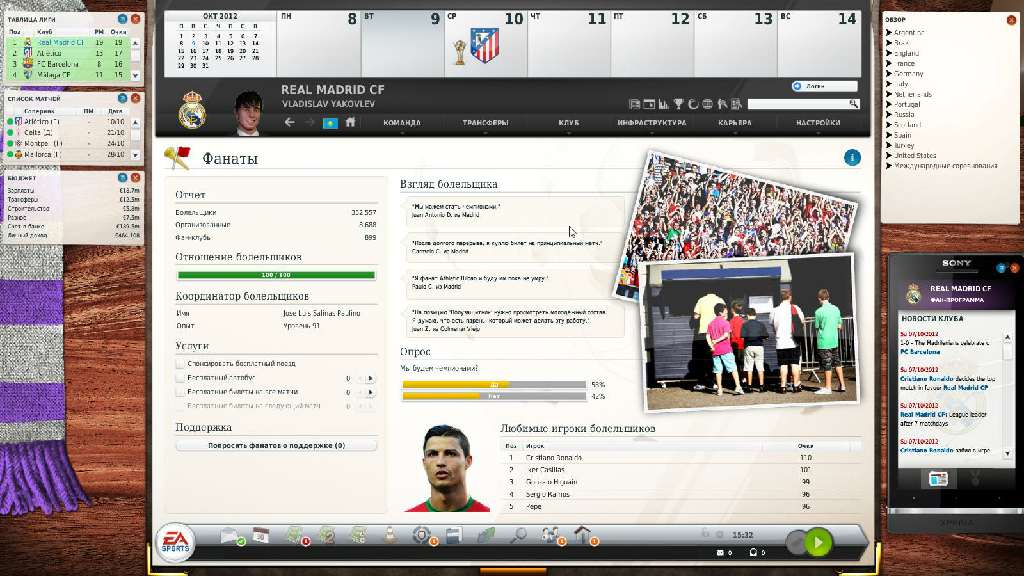Click the right arrow on second Услуги row

370,378
